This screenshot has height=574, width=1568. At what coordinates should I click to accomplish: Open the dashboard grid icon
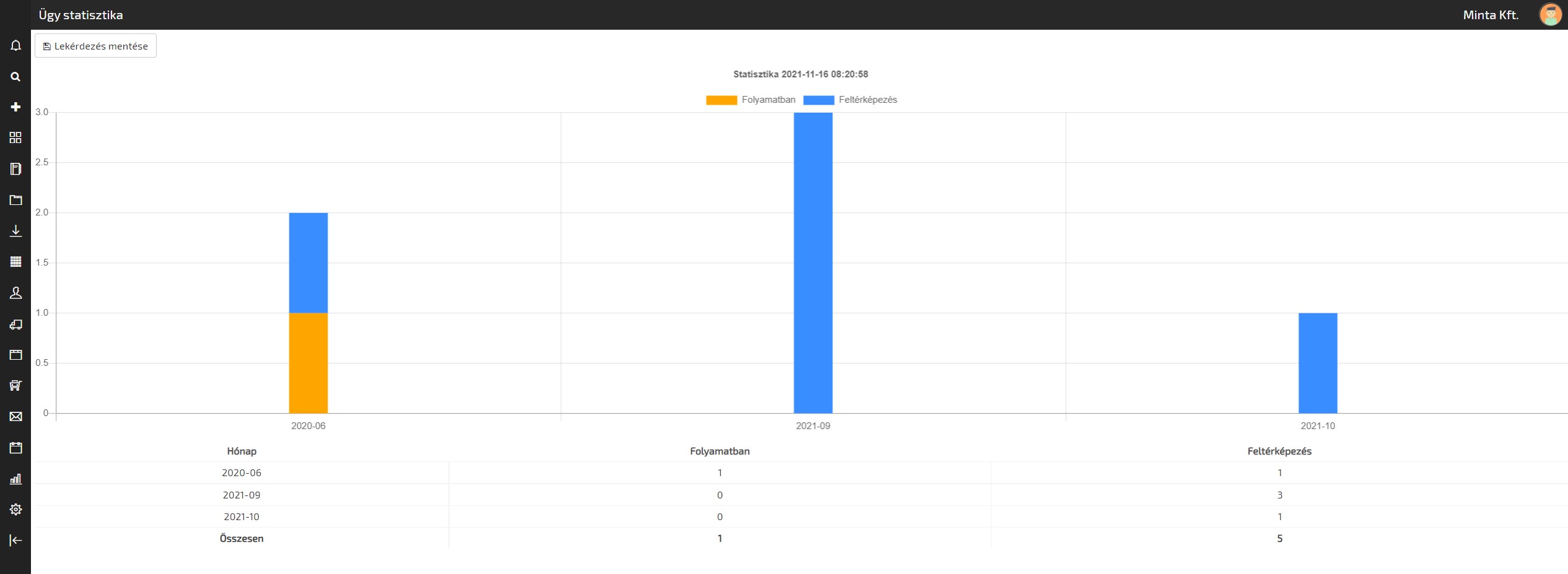coord(15,137)
